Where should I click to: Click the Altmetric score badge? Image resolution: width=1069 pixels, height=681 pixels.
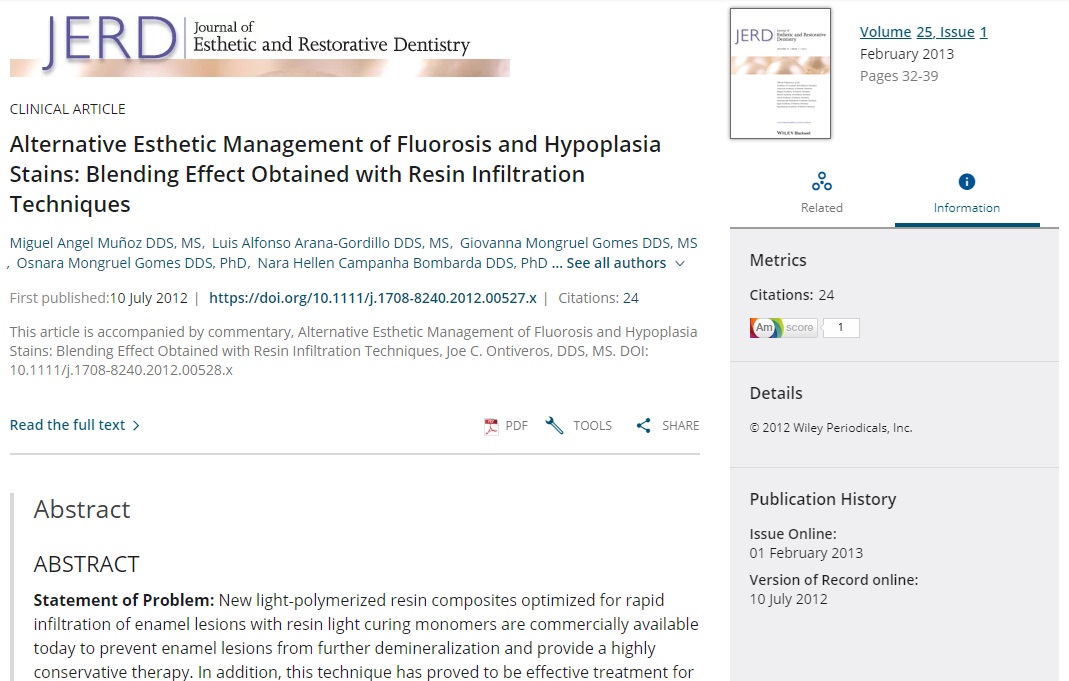[x=783, y=328]
